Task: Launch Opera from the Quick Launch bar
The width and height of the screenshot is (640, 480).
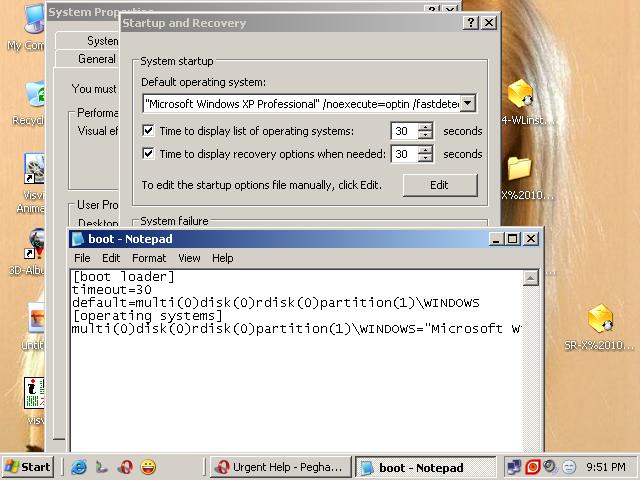Action: tap(126, 467)
